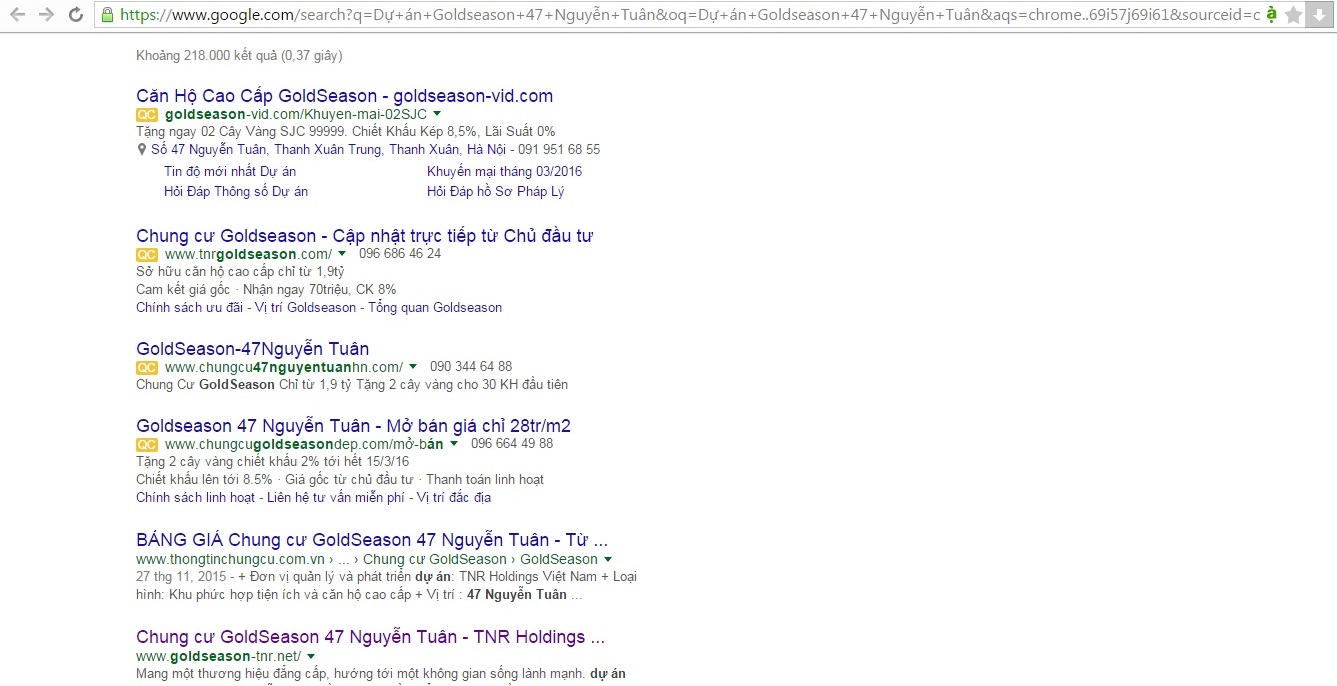1337x686 pixels.
Task: Bookmark this page with the star icon
Action: 1292,15
